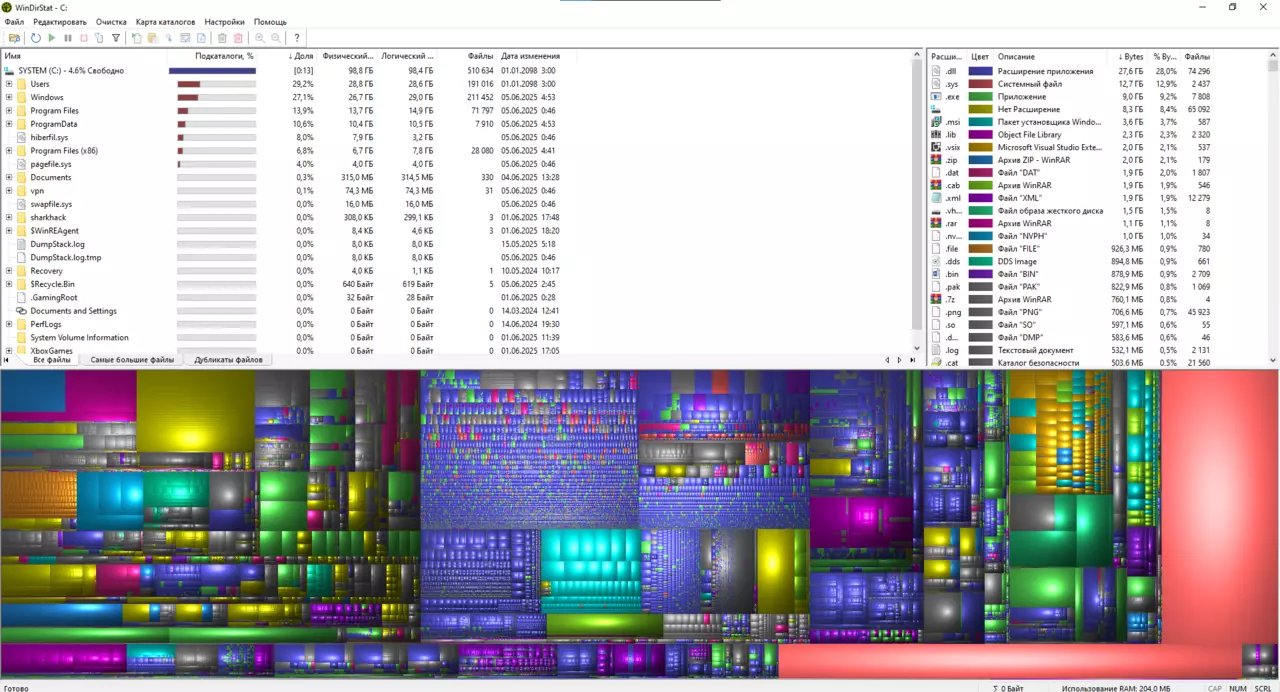Click the Help question mark icon
The height and width of the screenshot is (692, 1280).
pos(297,38)
